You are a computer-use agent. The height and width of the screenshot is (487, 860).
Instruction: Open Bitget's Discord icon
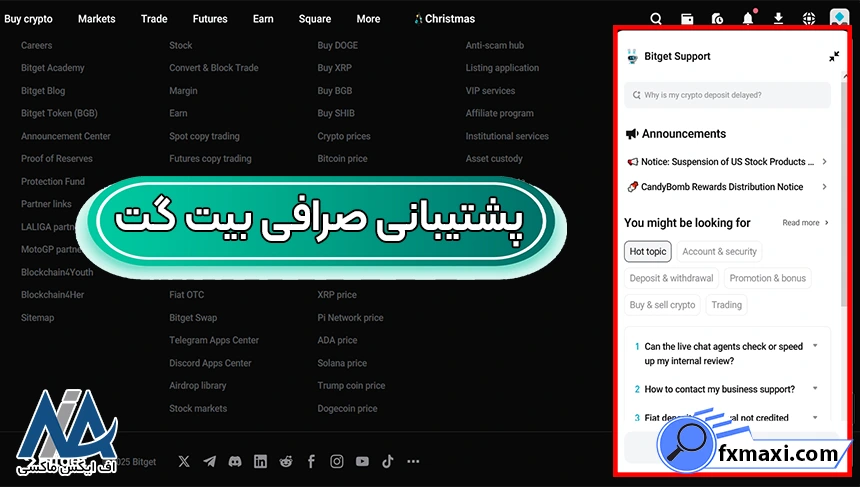235,461
